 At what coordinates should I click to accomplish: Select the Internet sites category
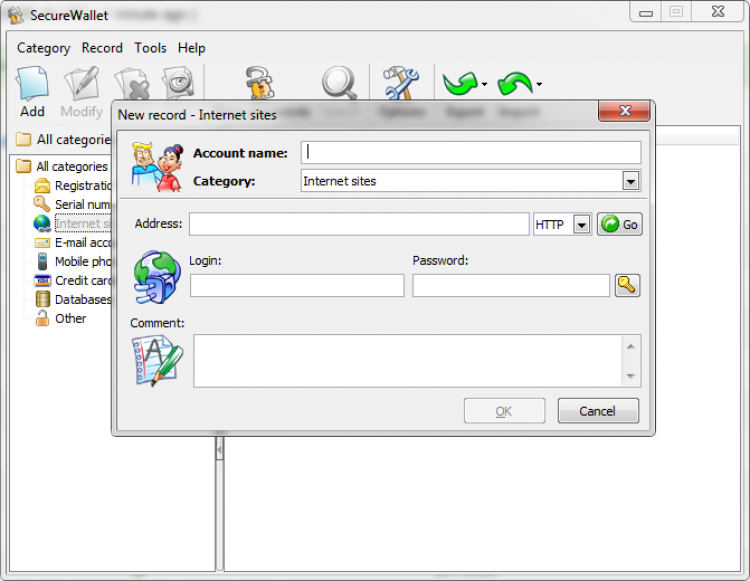coord(83,224)
